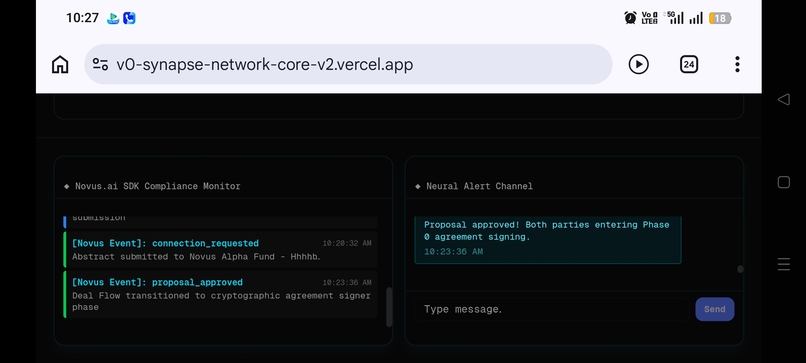Tap the Android back navigation button
The image size is (806, 363).
coord(783,99)
